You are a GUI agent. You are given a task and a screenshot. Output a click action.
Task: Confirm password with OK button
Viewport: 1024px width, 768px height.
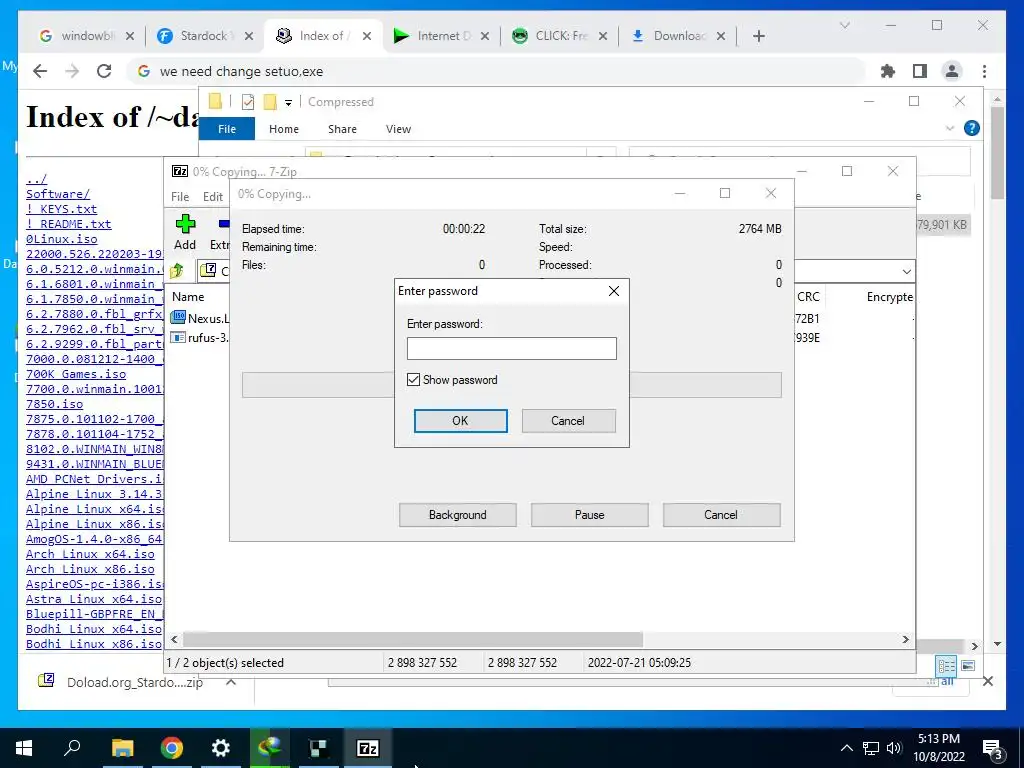pyautogui.click(x=460, y=421)
